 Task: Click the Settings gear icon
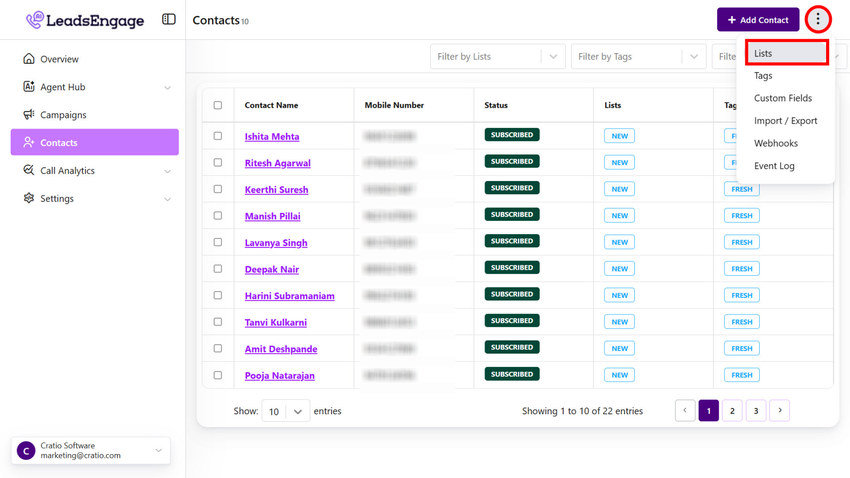click(29, 199)
